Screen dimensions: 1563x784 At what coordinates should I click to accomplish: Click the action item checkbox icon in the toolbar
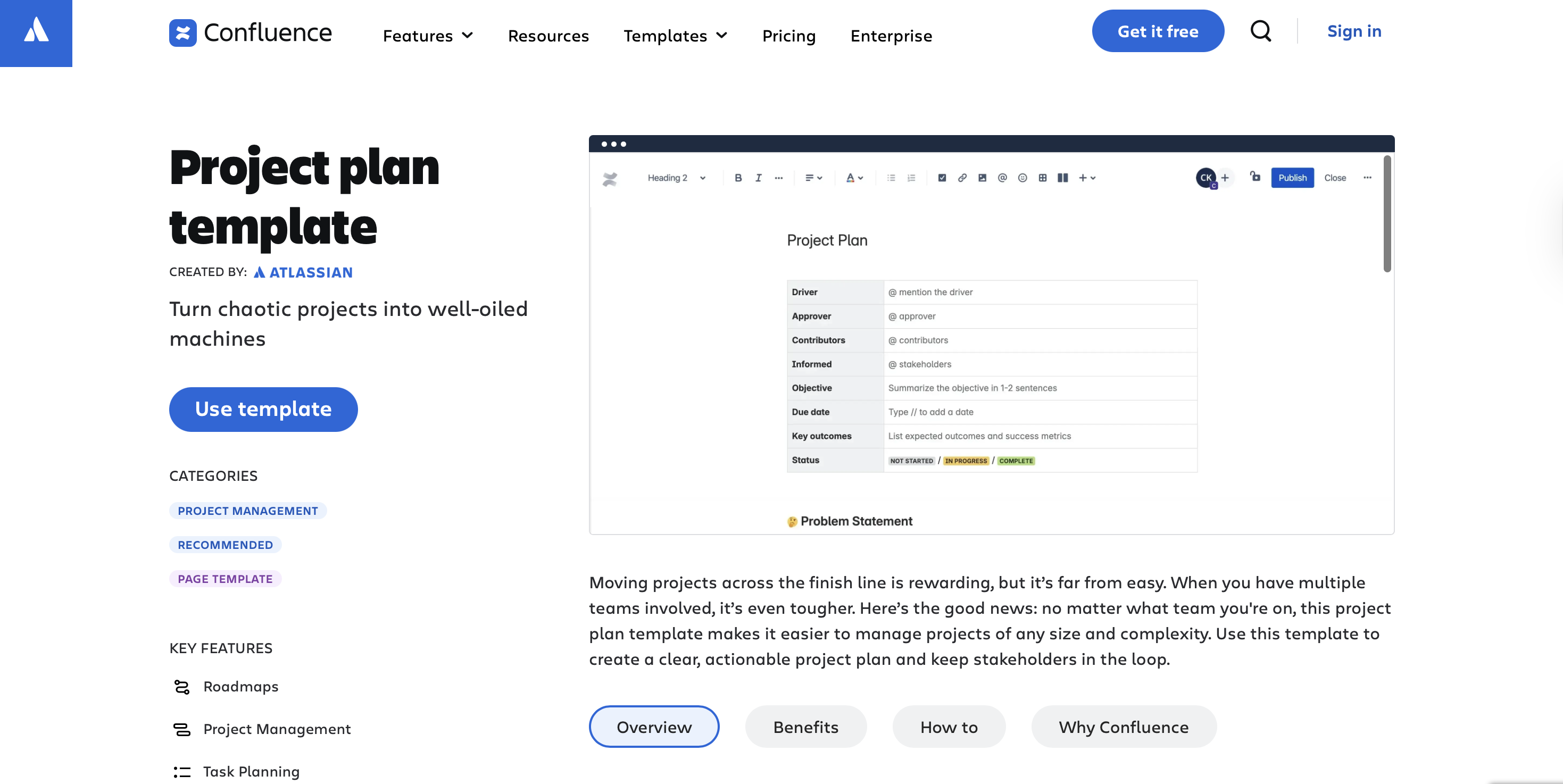pos(942,178)
